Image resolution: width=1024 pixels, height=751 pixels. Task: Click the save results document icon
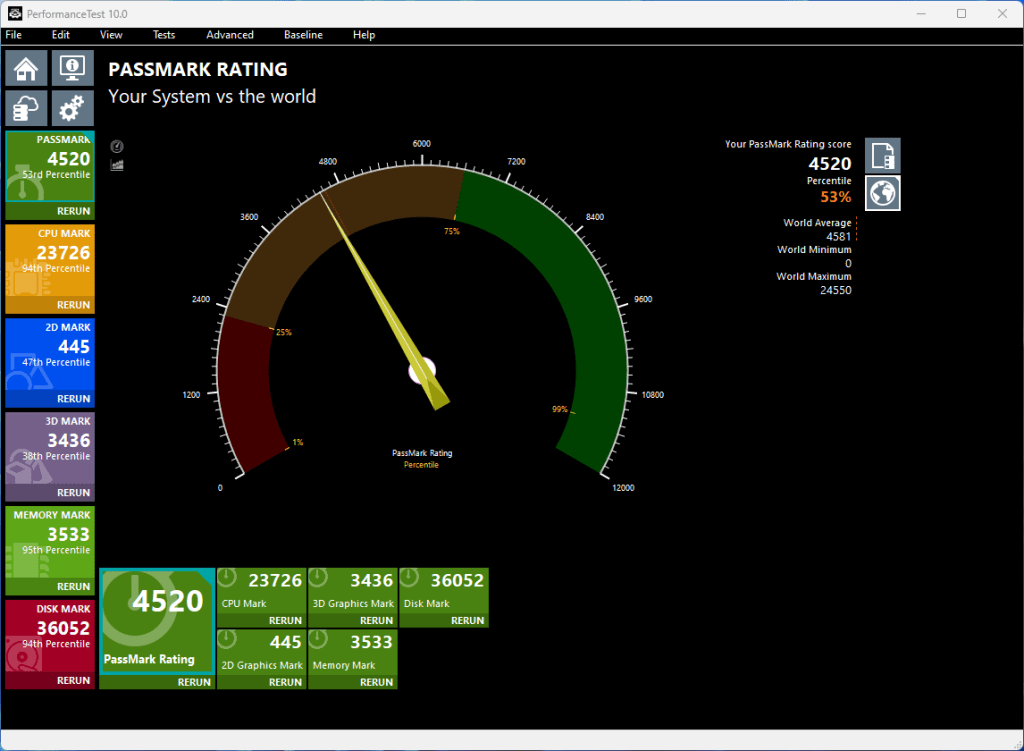pyautogui.click(x=882, y=155)
